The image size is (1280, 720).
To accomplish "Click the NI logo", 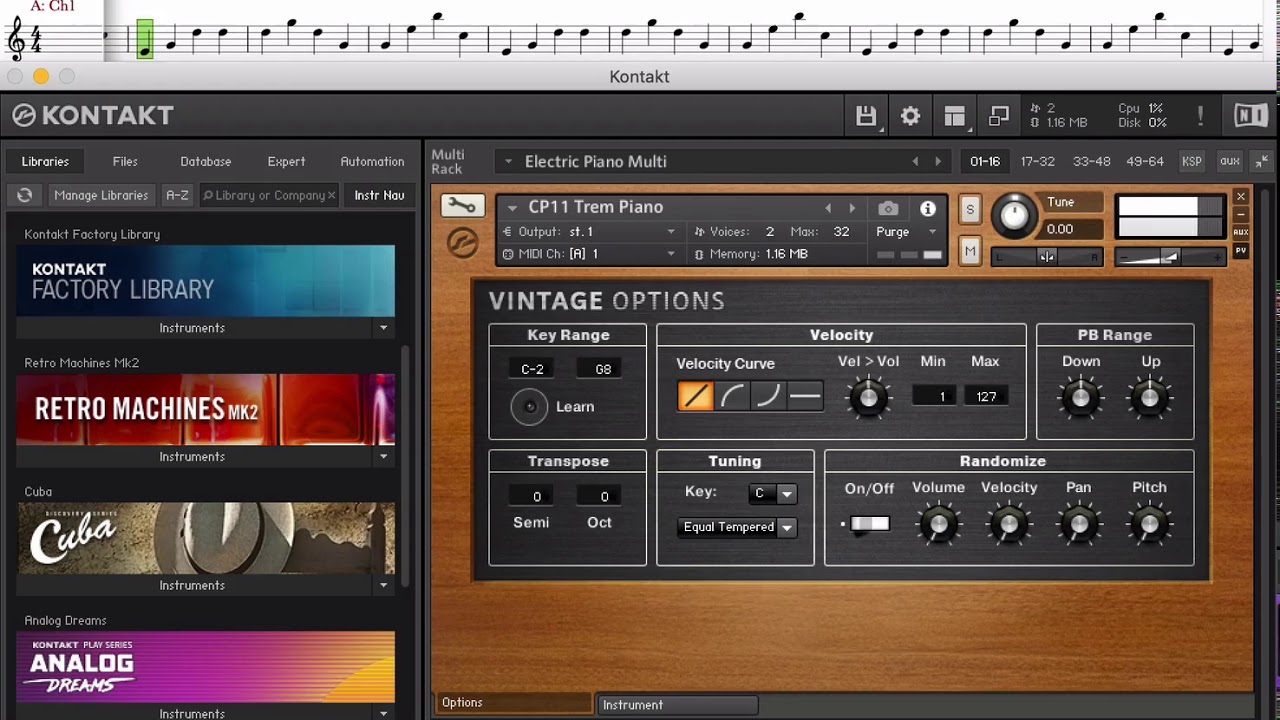I will 1250,115.
